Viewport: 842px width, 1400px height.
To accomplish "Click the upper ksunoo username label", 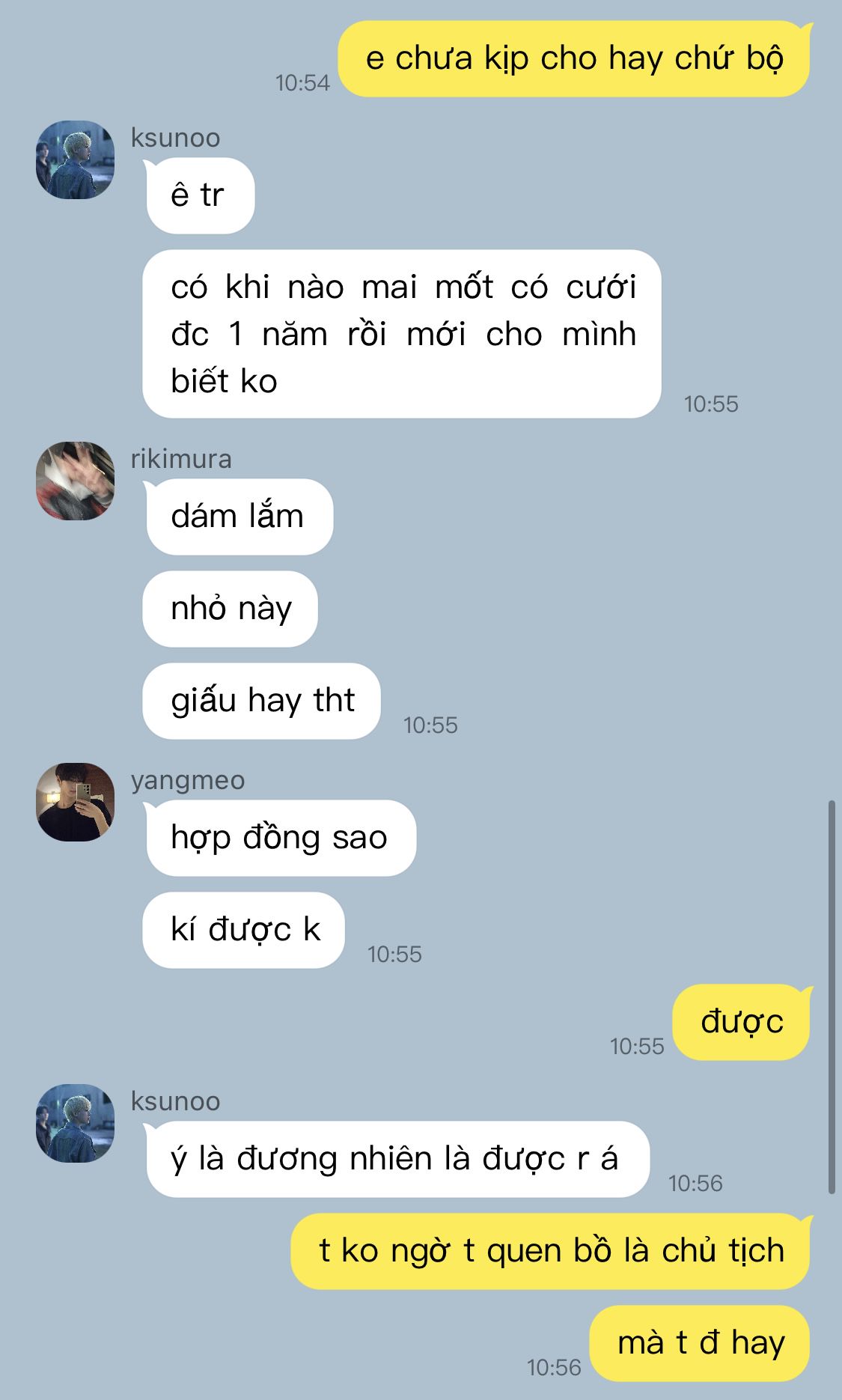I will [x=175, y=138].
